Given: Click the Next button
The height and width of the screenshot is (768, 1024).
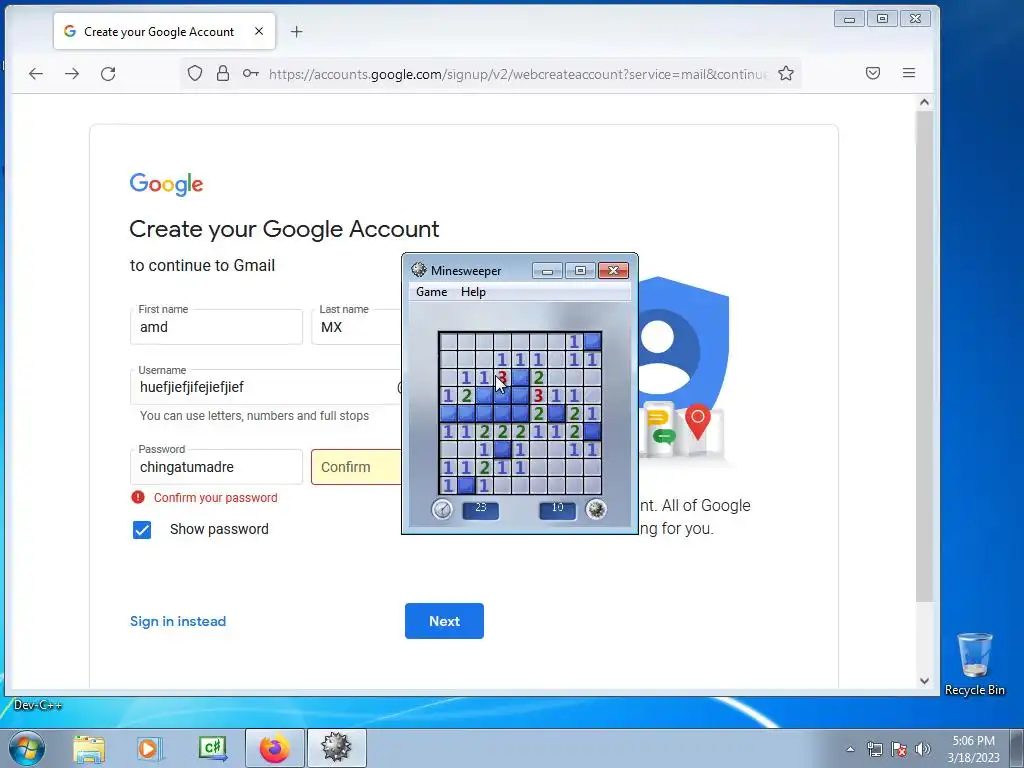Looking at the screenshot, I should point(444,621).
